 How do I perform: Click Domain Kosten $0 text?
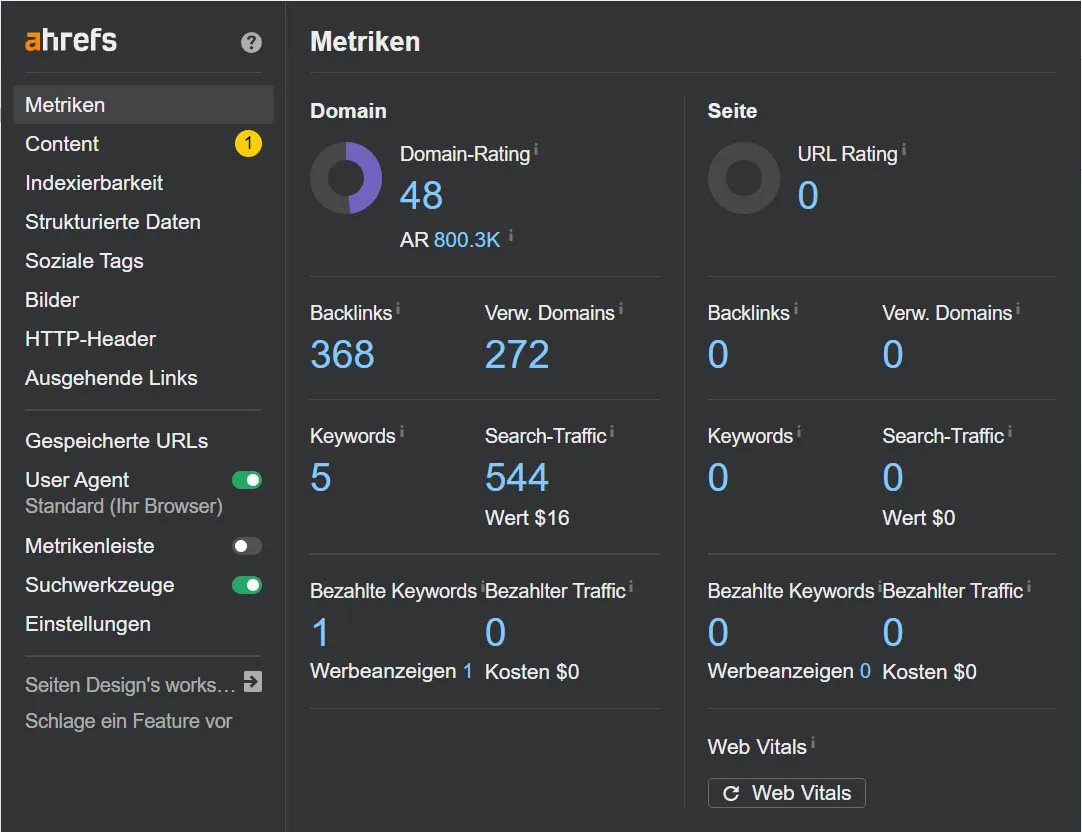532,672
